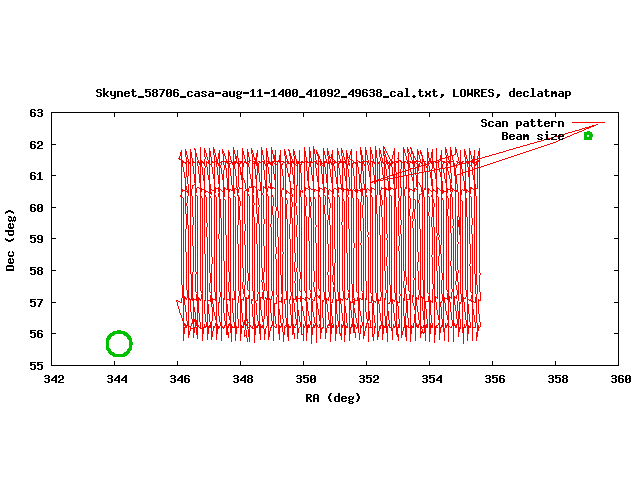Click the y-axis tick label 58
The image size is (640, 480).
pyautogui.click(x=36, y=271)
